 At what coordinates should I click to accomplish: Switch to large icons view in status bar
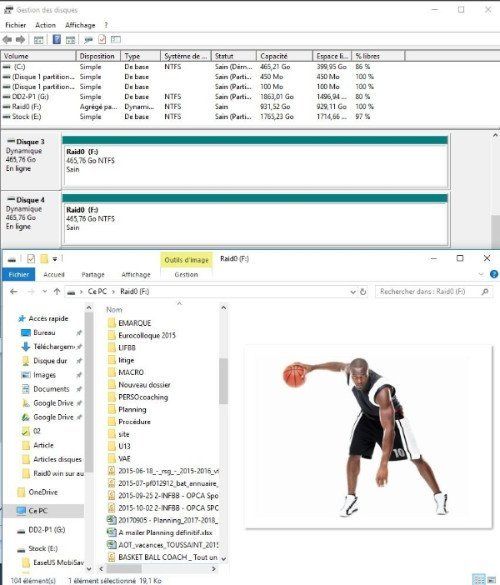[491, 580]
